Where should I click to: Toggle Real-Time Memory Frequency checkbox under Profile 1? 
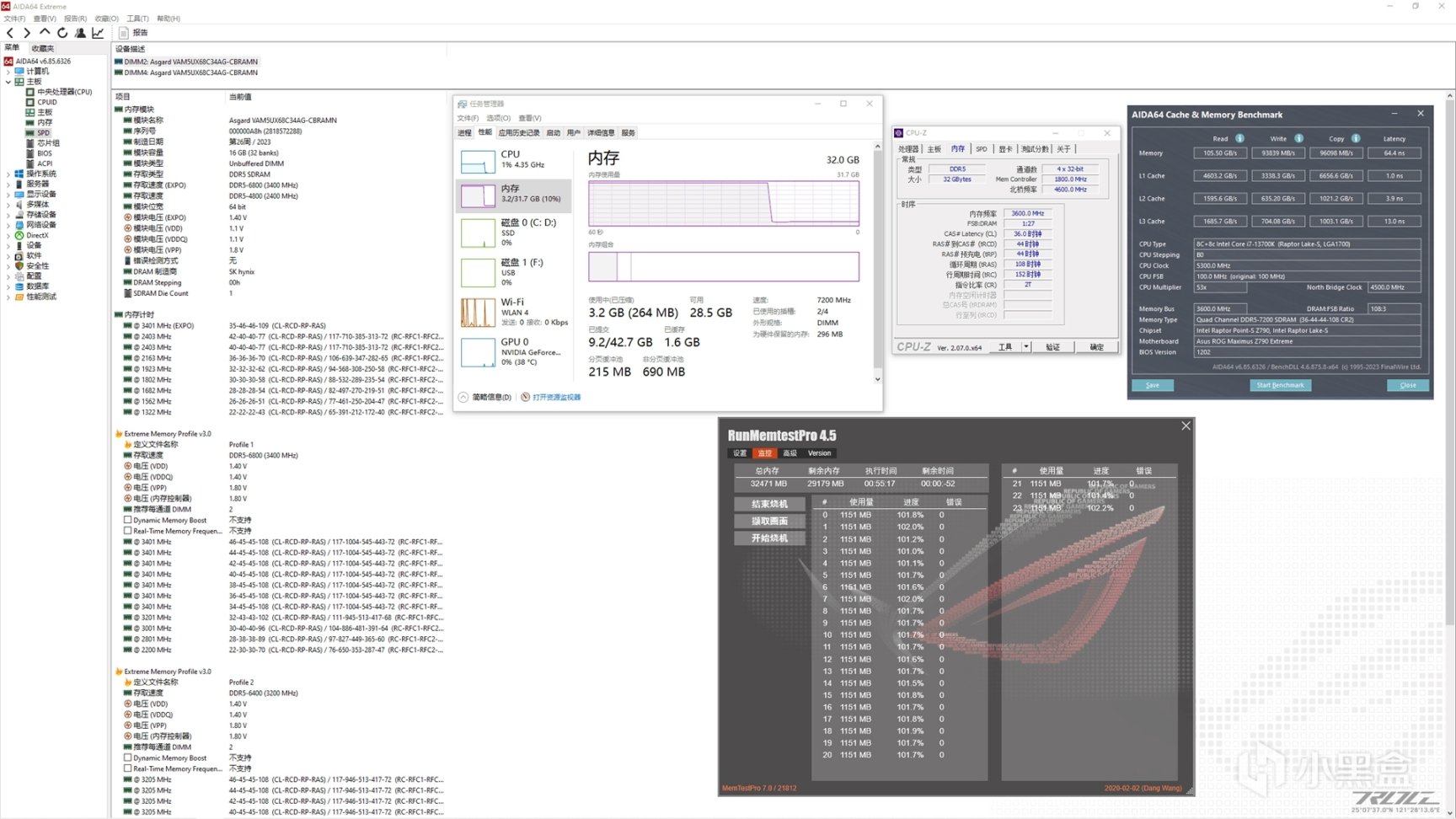tap(128, 531)
